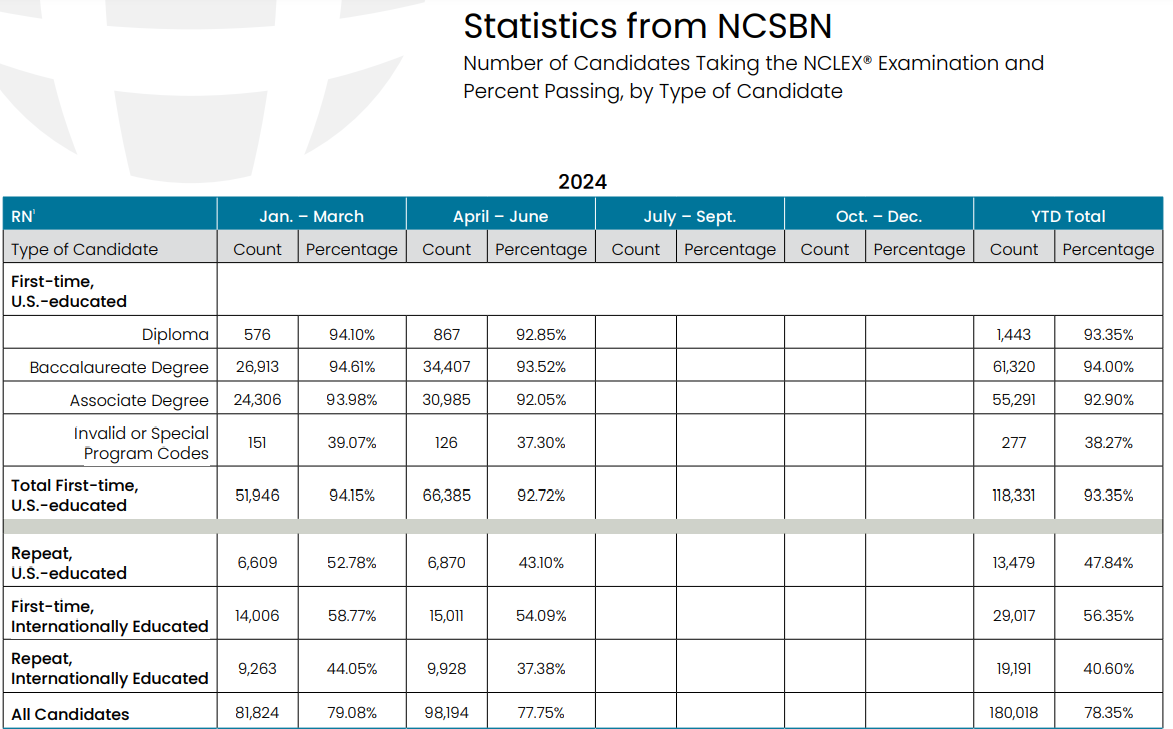Image resolution: width=1173 pixels, height=729 pixels.
Task: Click the 'Baccalaureate Degree' row label
Action: [x=119, y=367]
